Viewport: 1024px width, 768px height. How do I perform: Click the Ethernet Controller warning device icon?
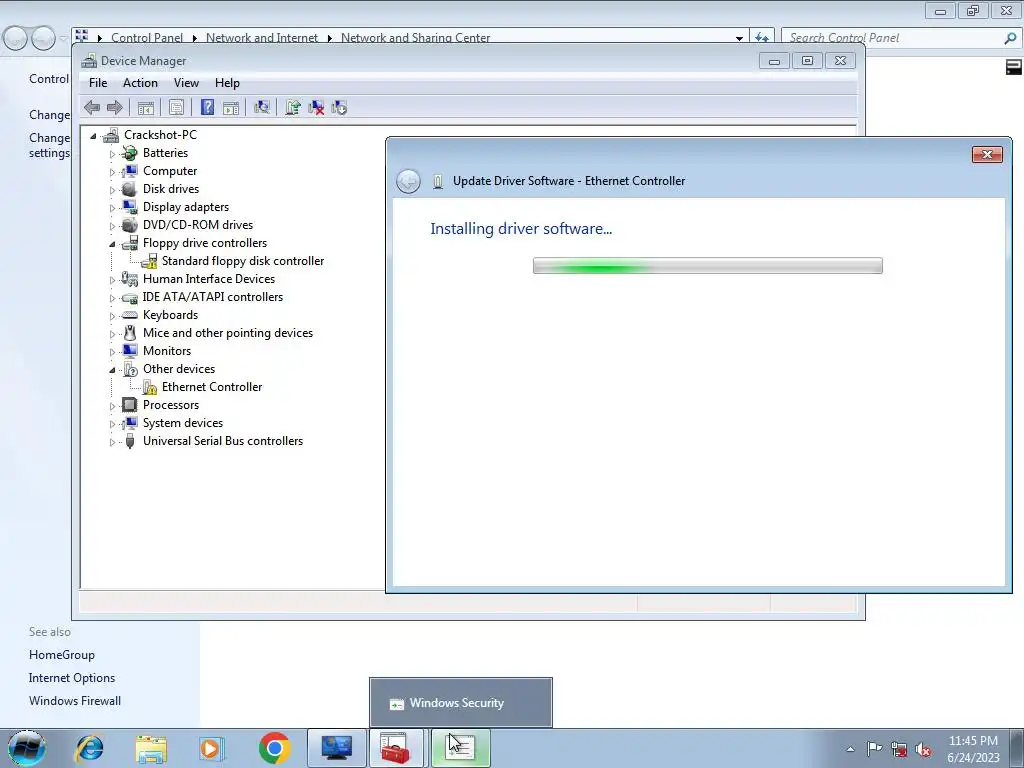pyautogui.click(x=150, y=387)
